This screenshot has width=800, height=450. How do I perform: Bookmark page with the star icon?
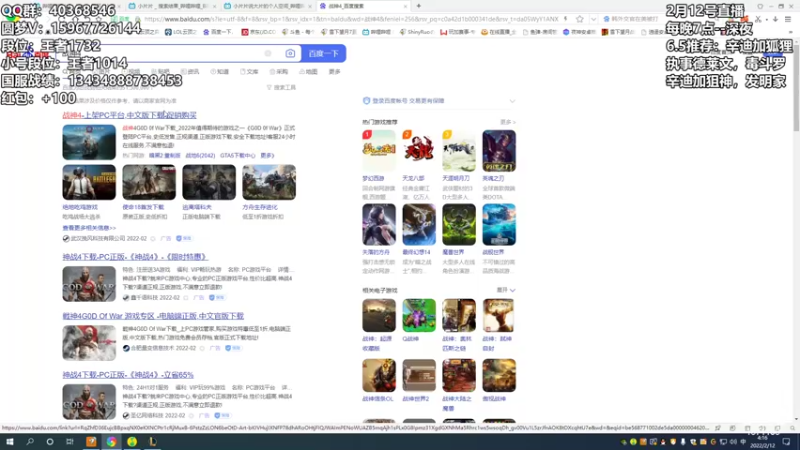click(580, 19)
